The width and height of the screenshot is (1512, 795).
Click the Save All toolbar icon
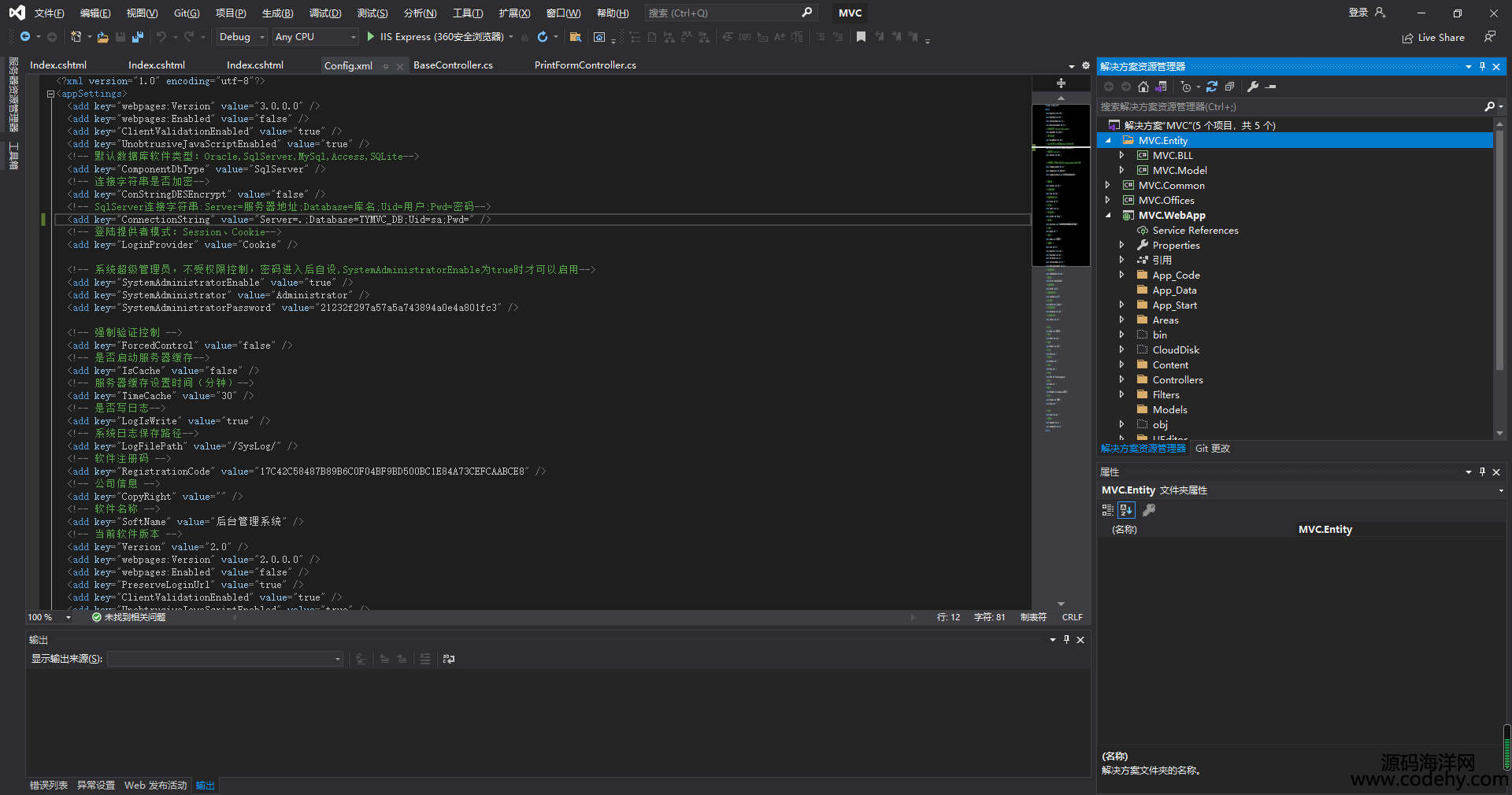point(138,37)
